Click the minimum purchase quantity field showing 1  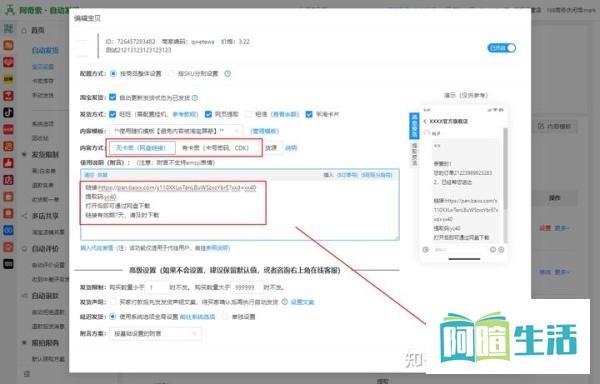[157, 287]
